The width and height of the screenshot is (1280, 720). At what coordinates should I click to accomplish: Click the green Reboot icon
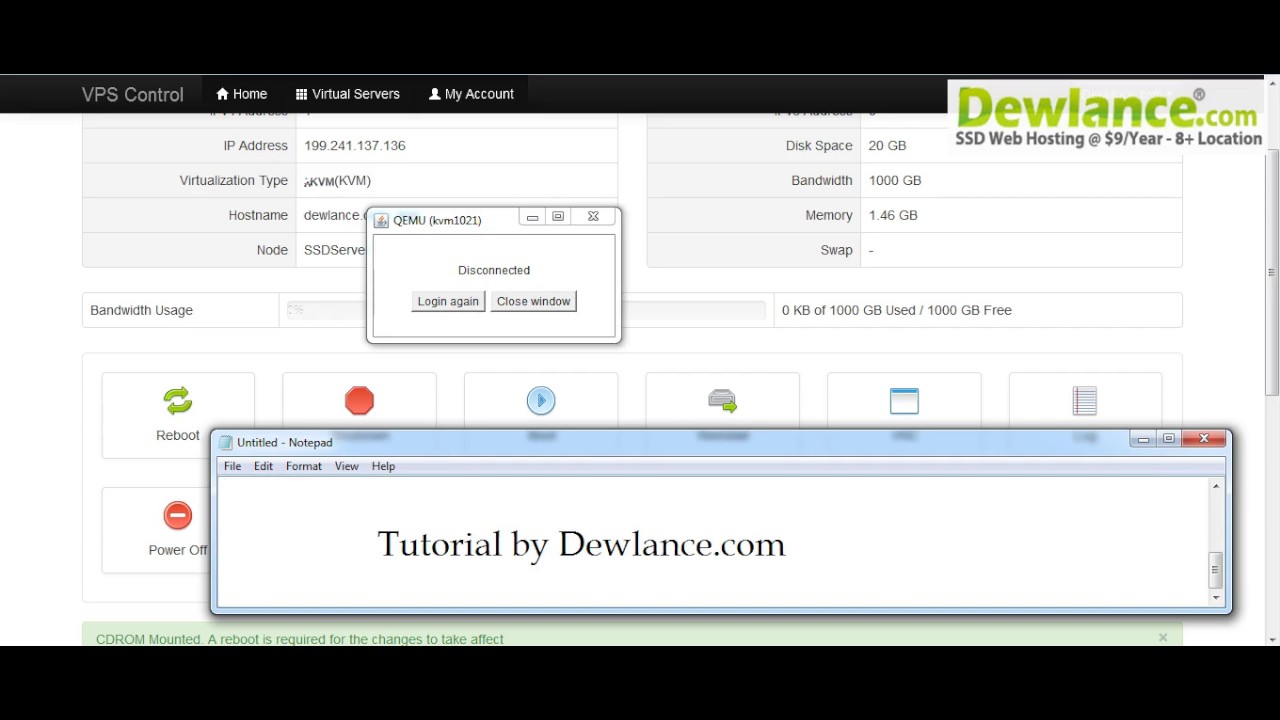[178, 401]
